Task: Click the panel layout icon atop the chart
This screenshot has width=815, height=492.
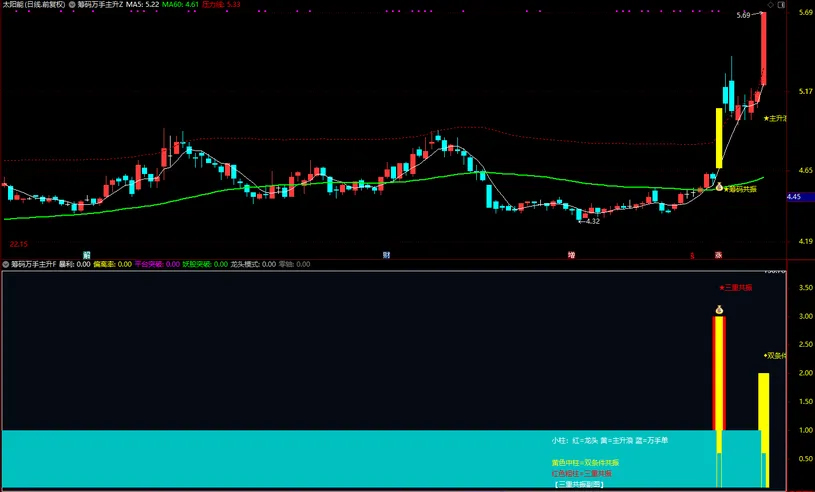Action: [x=781, y=5]
